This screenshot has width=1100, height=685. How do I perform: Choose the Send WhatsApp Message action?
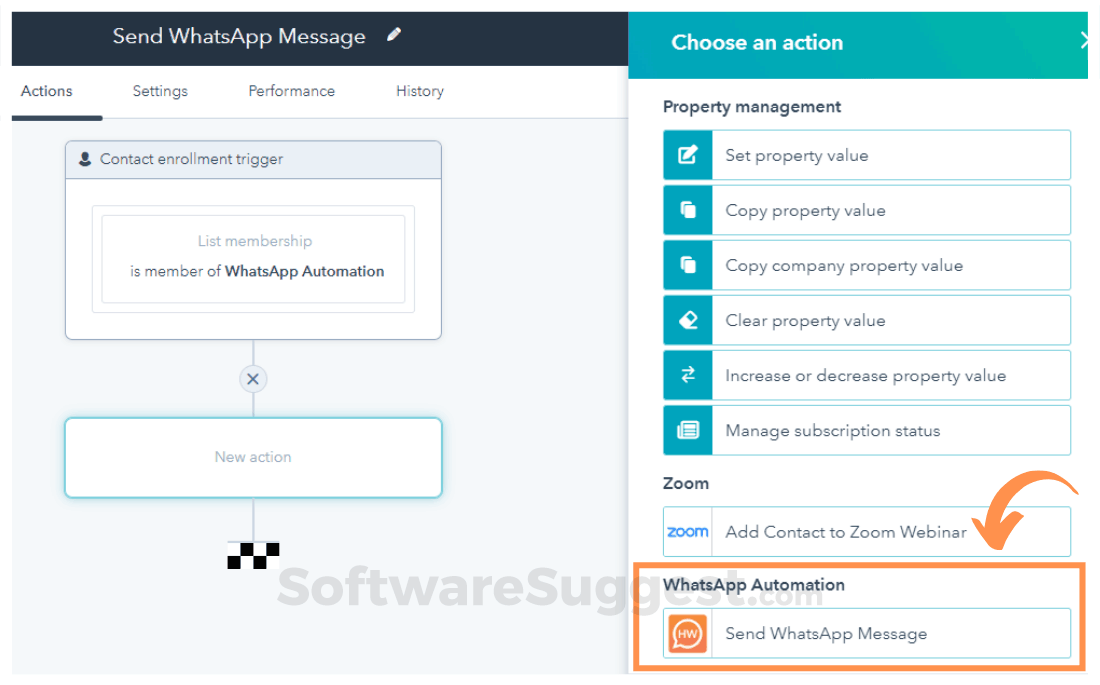pyautogui.click(x=826, y=634)
